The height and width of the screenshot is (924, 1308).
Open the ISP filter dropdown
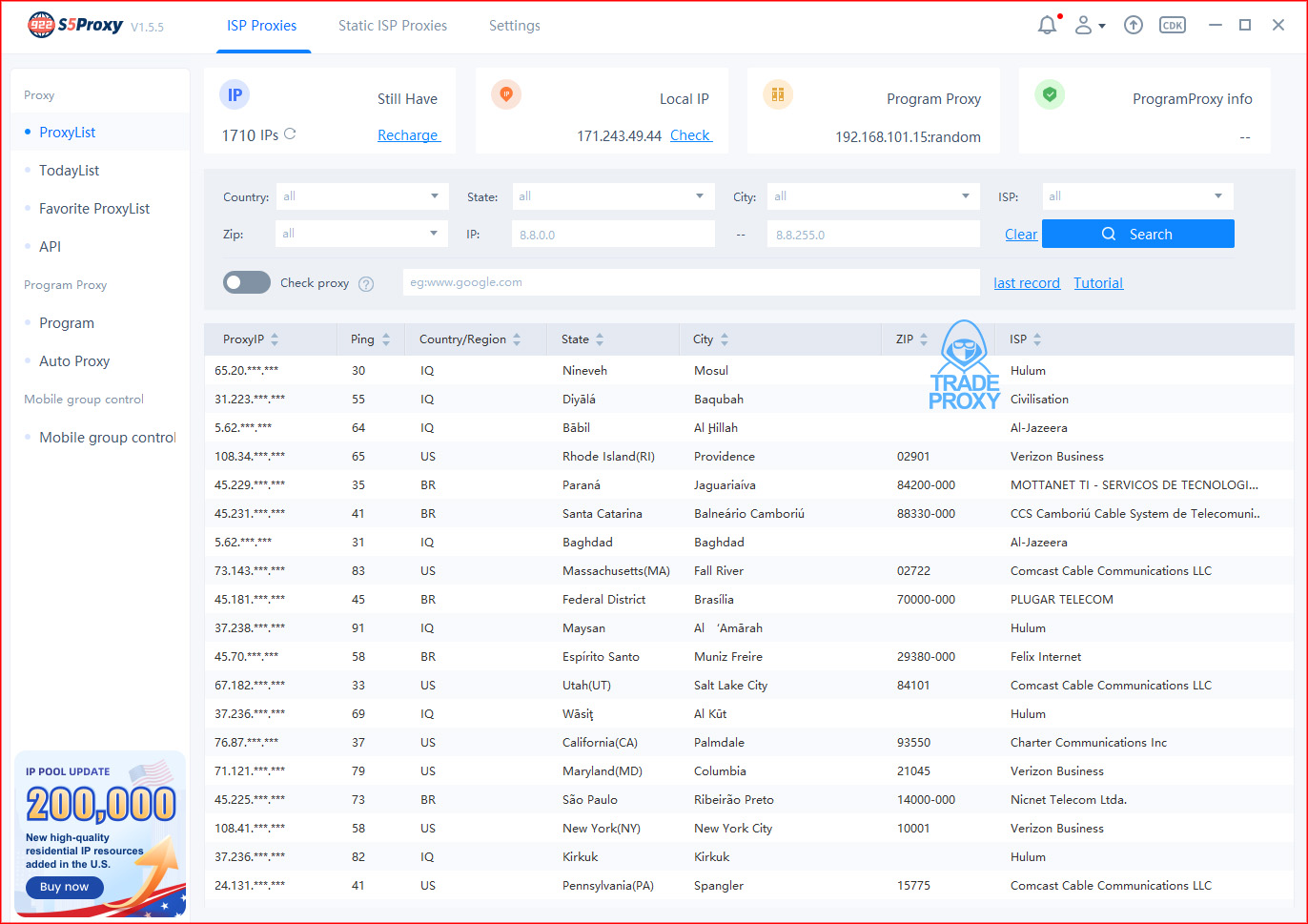coord(1137,196)
